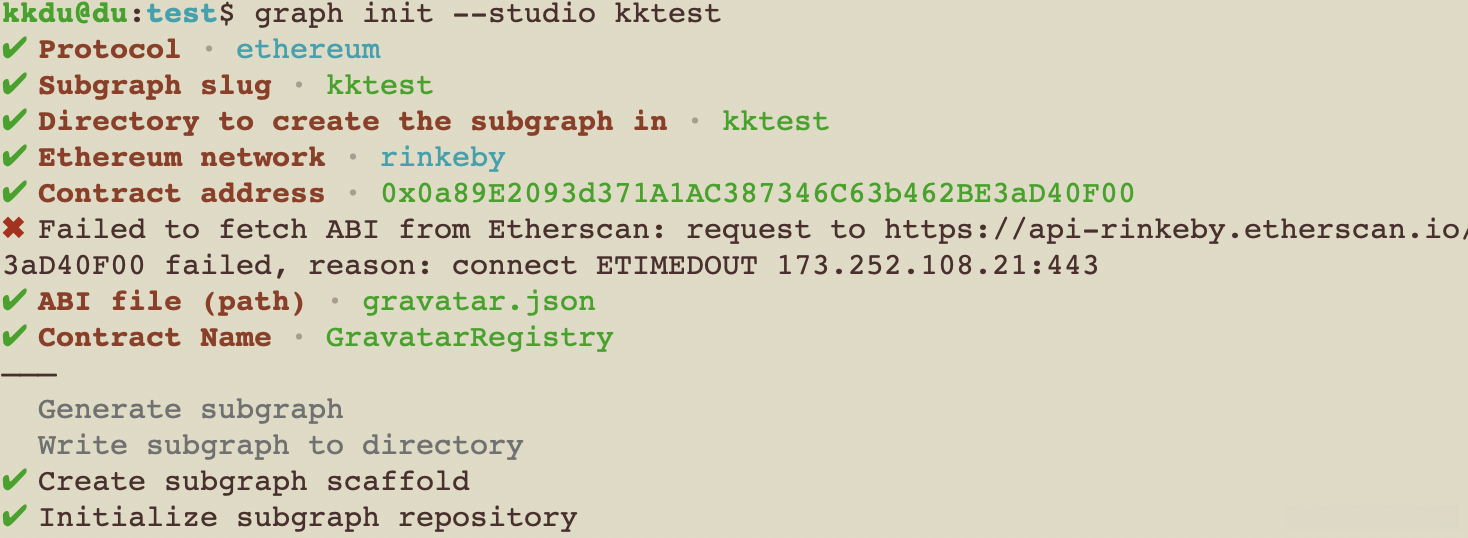Click the rinkeby network value

tap(442, 157)
